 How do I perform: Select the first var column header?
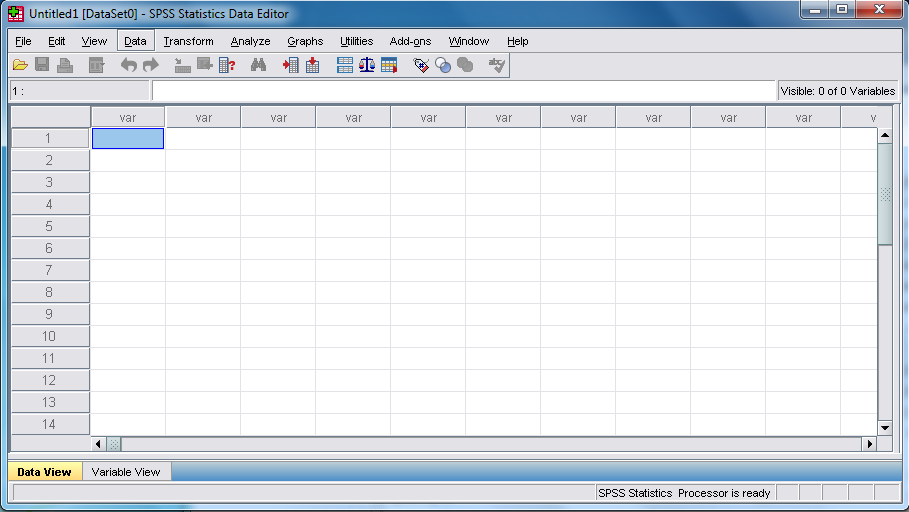tap(128, 117)
